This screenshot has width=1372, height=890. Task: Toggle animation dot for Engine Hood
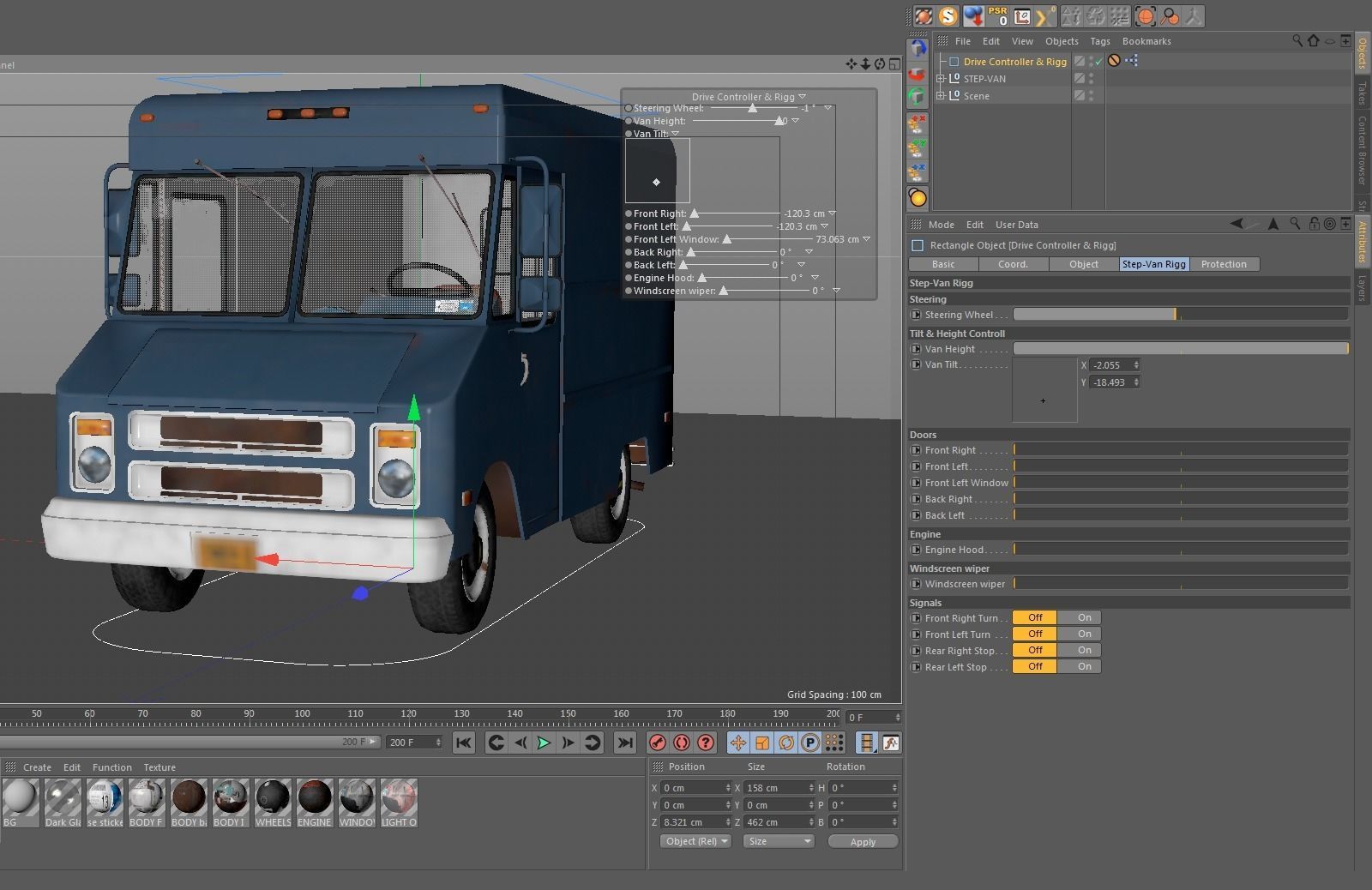[x=916, y=550]
